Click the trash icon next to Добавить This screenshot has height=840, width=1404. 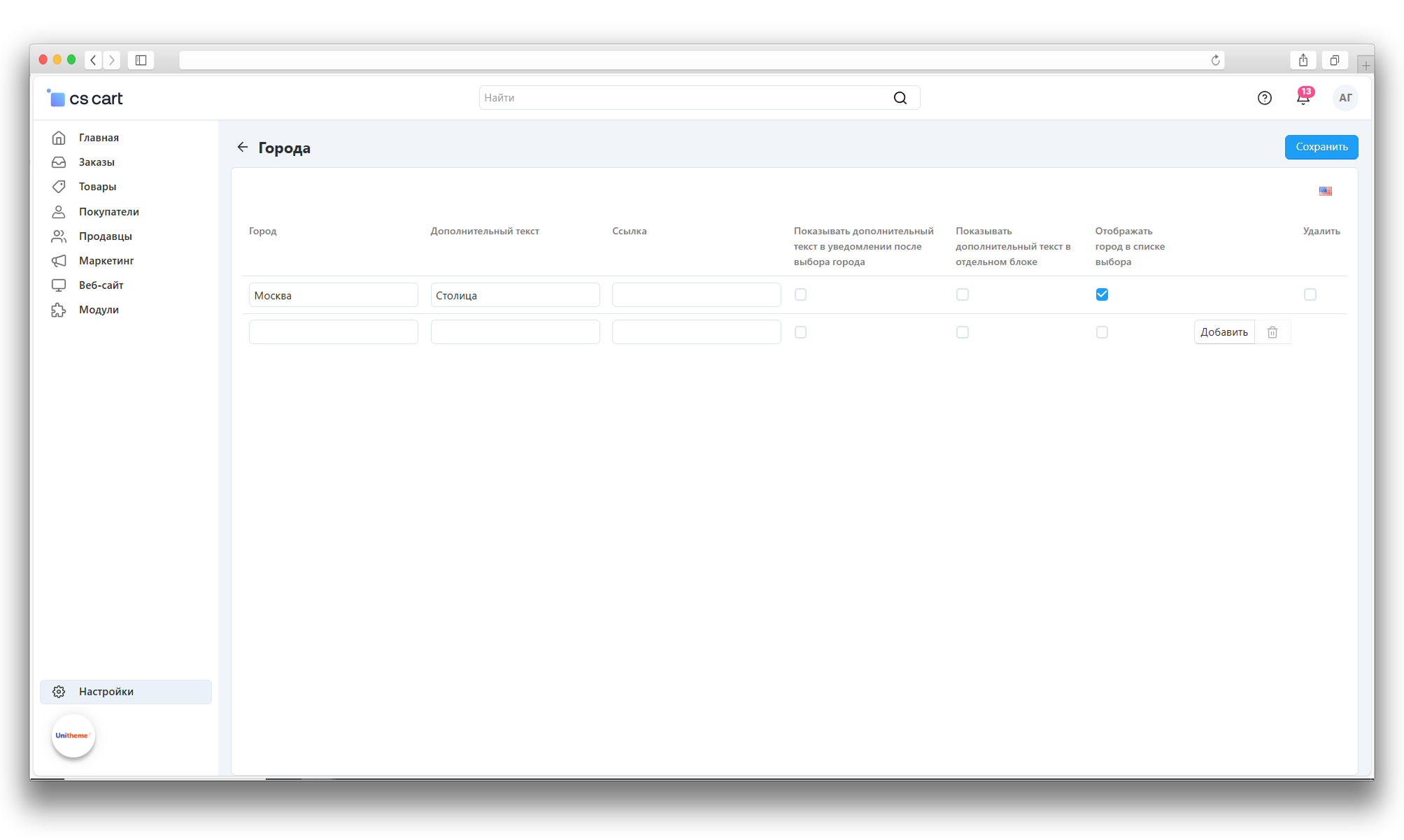(1272, 332)
